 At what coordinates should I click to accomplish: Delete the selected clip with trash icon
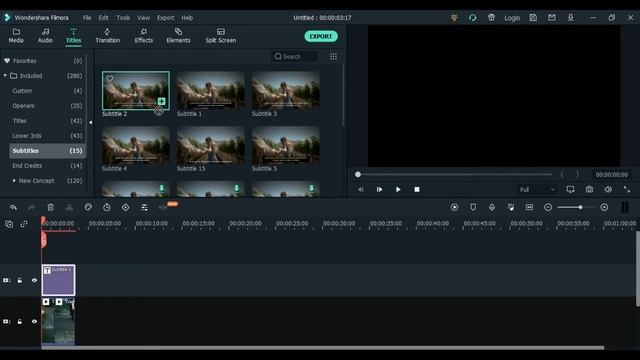click(51, 207)
